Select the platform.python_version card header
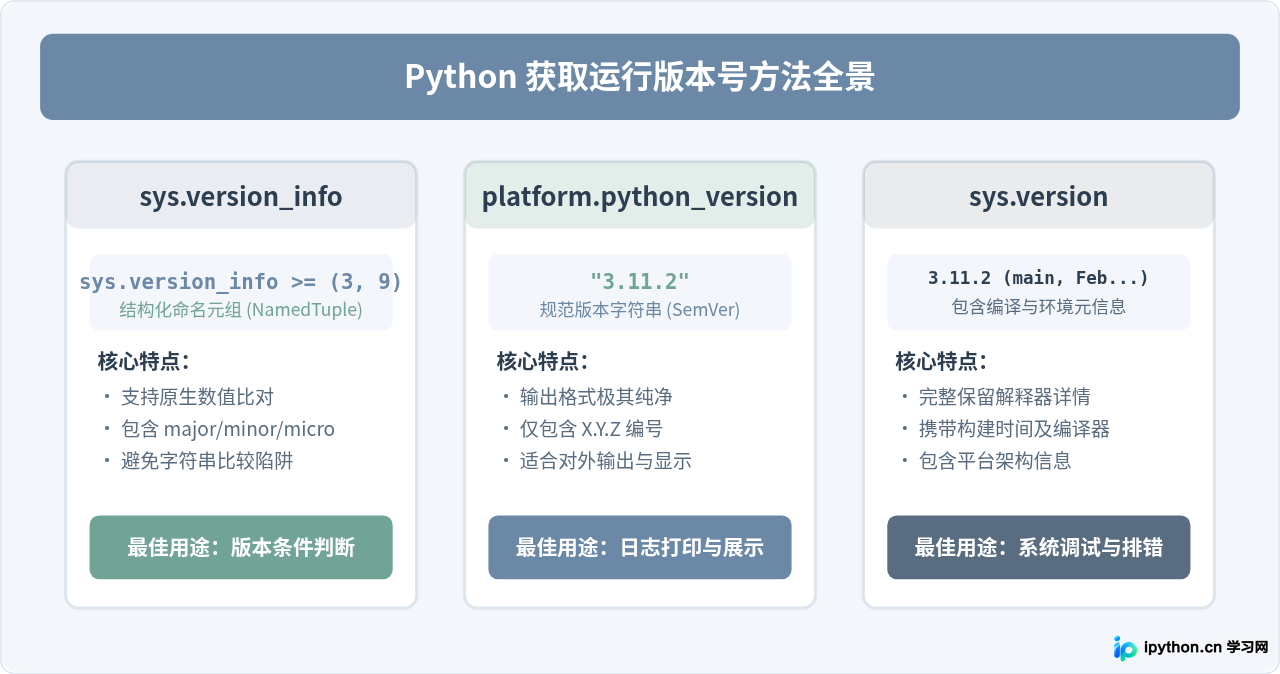The image size is (1280, 674). [x=640, y=196]
